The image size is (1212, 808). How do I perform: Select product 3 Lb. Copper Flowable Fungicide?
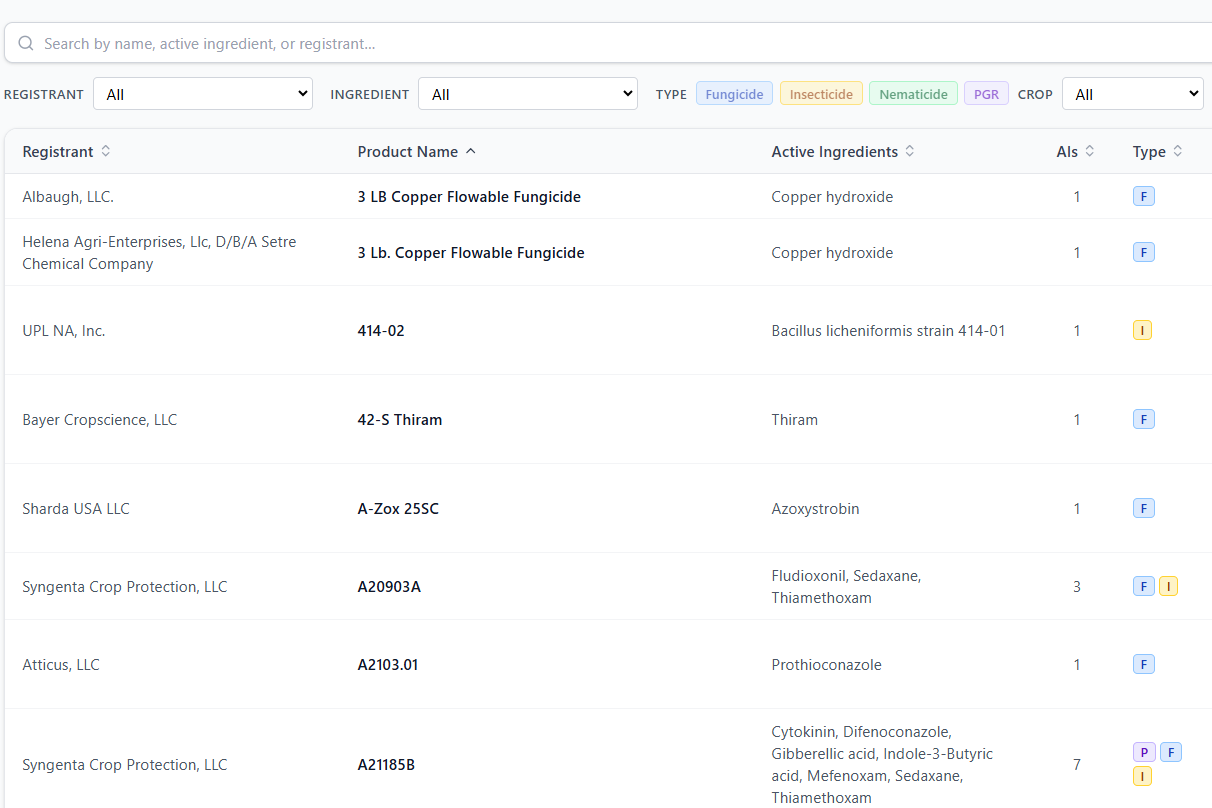(471, 253)
